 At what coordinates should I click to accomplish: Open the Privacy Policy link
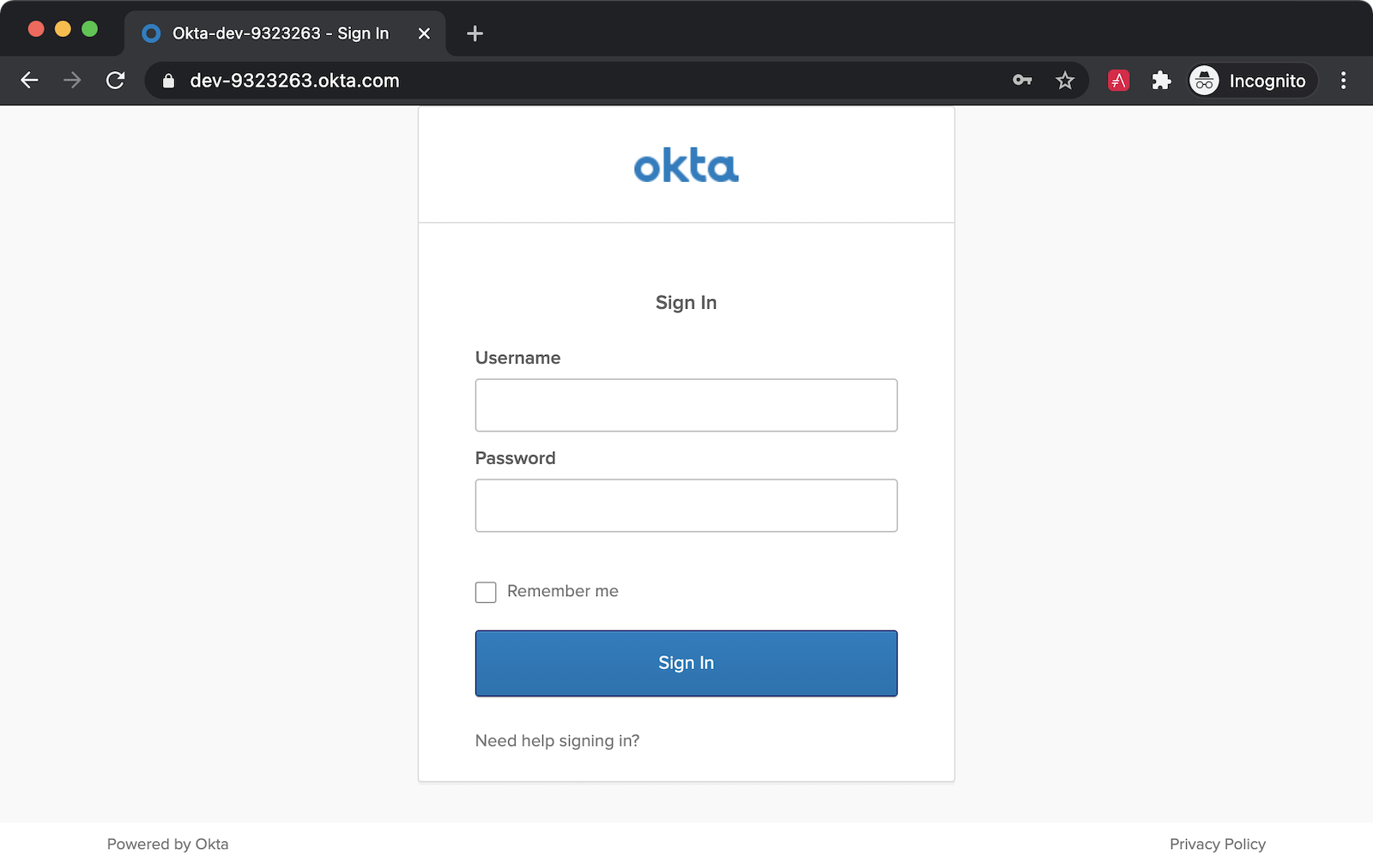(x=1217, y=844)
